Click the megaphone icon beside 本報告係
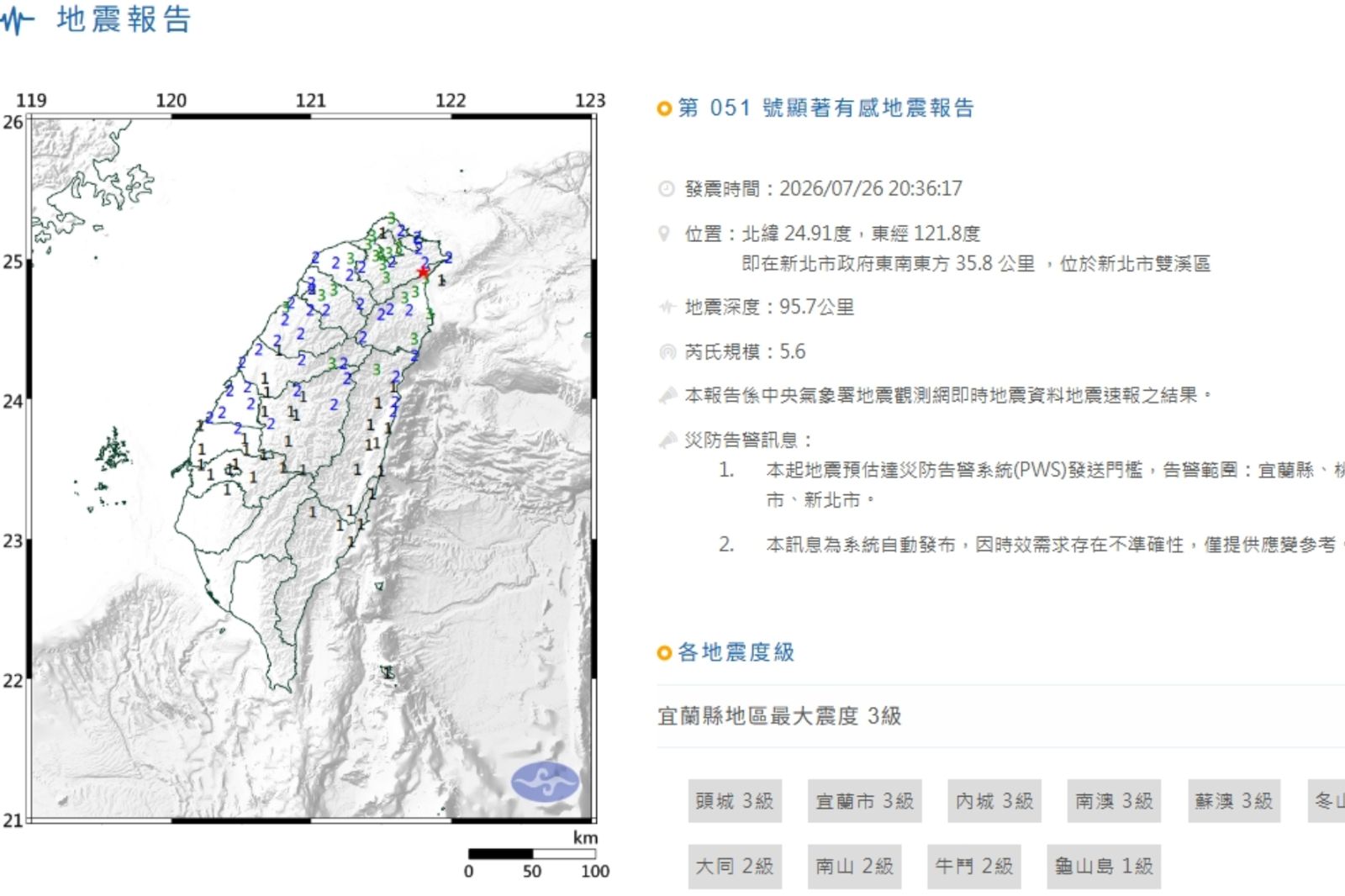This screenshot has width=1345, height=896. point(667,395)
